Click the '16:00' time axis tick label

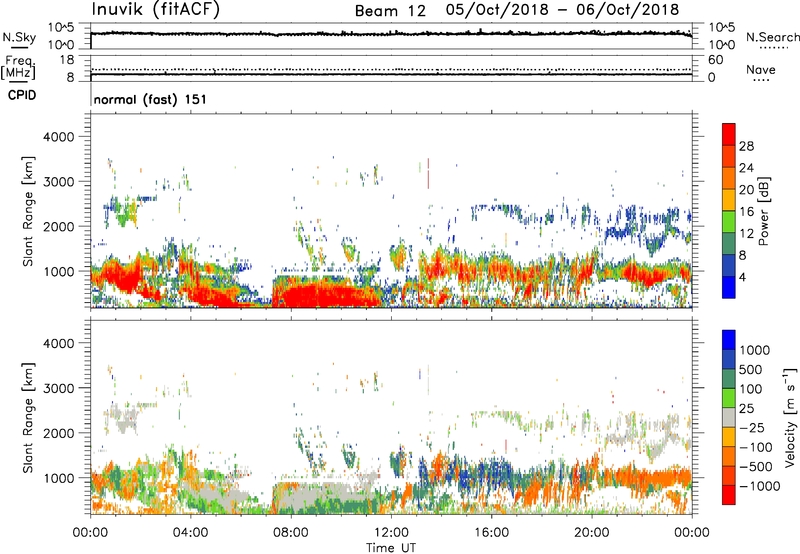pos(491,533)
